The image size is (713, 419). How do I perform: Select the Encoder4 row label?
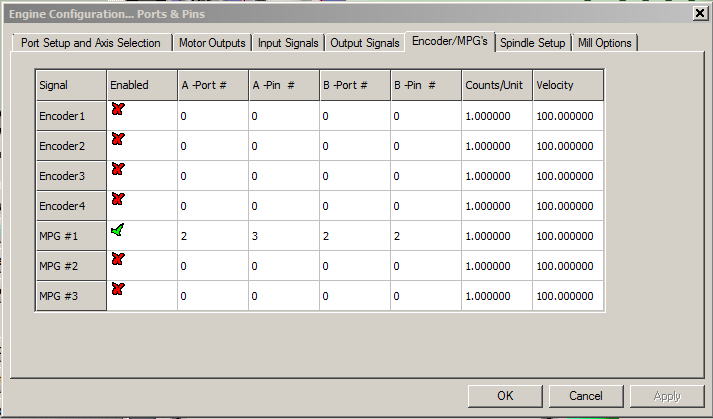pos(71,206)
